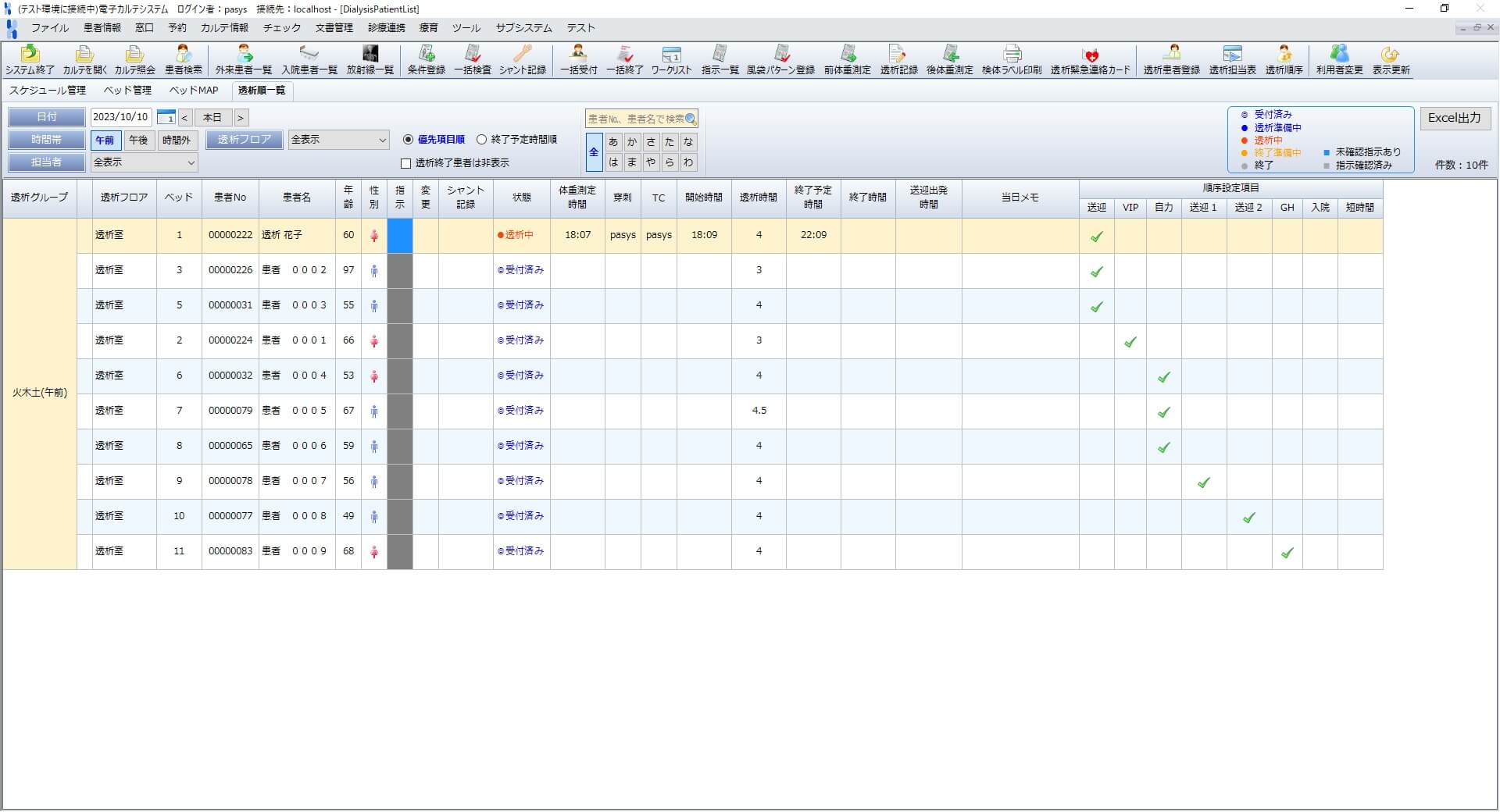Click the patient search input field
Screen dimensions: 1500x812
[x=635, y=119]
